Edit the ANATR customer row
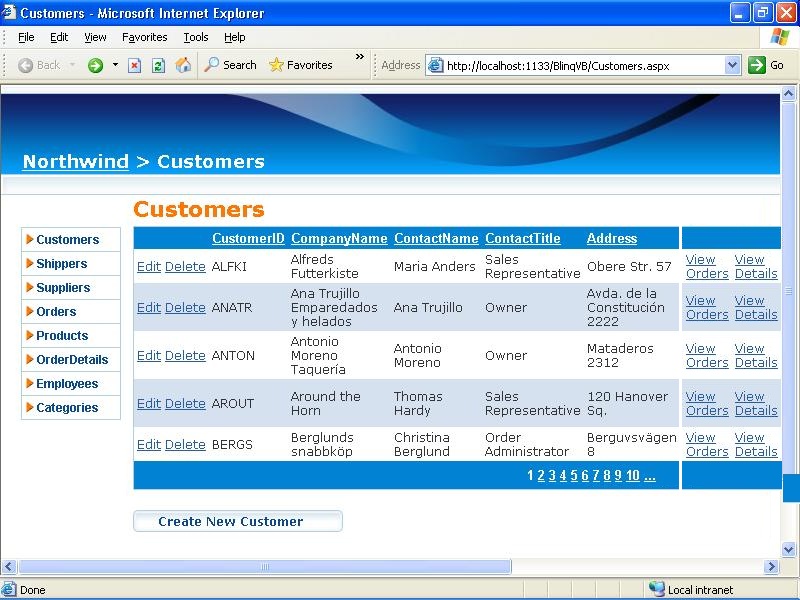Viewport: 800px width, 600px height. [x=149, y=307]
